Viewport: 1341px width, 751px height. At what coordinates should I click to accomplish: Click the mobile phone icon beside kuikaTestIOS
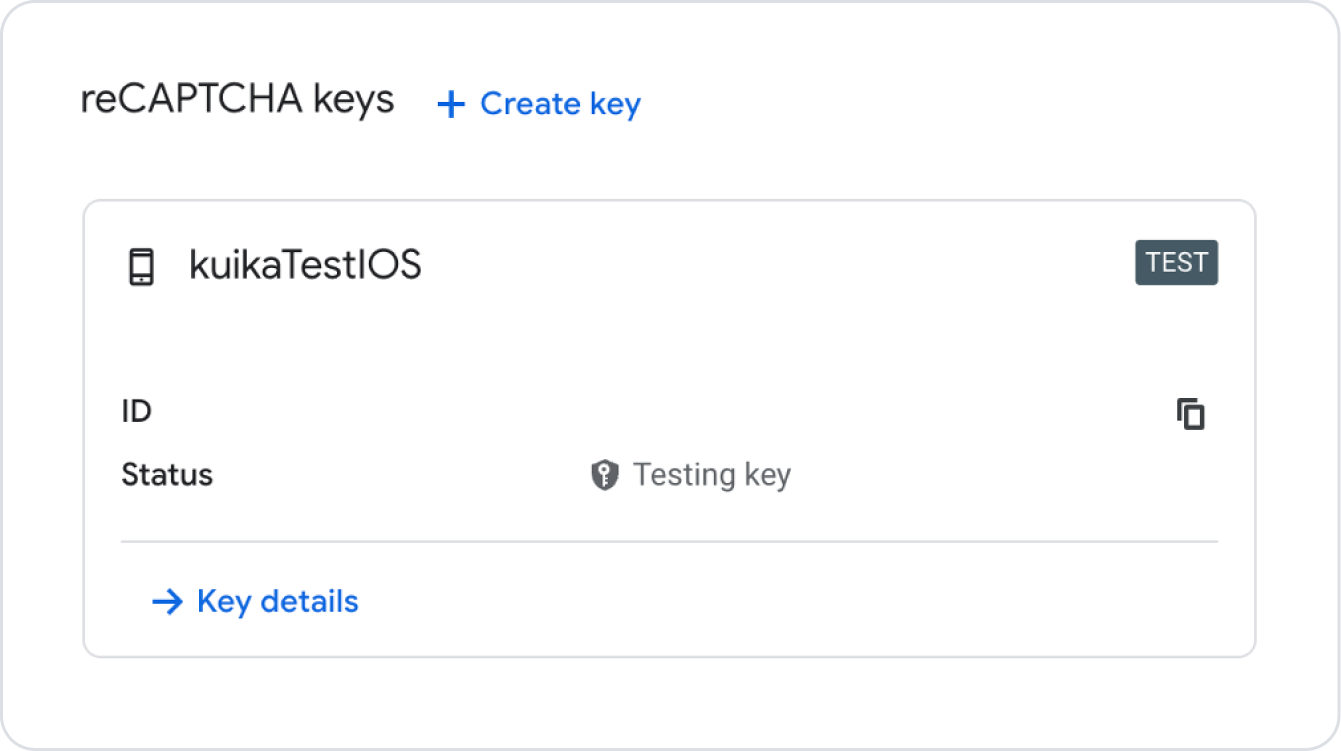(x=142, y=267)
